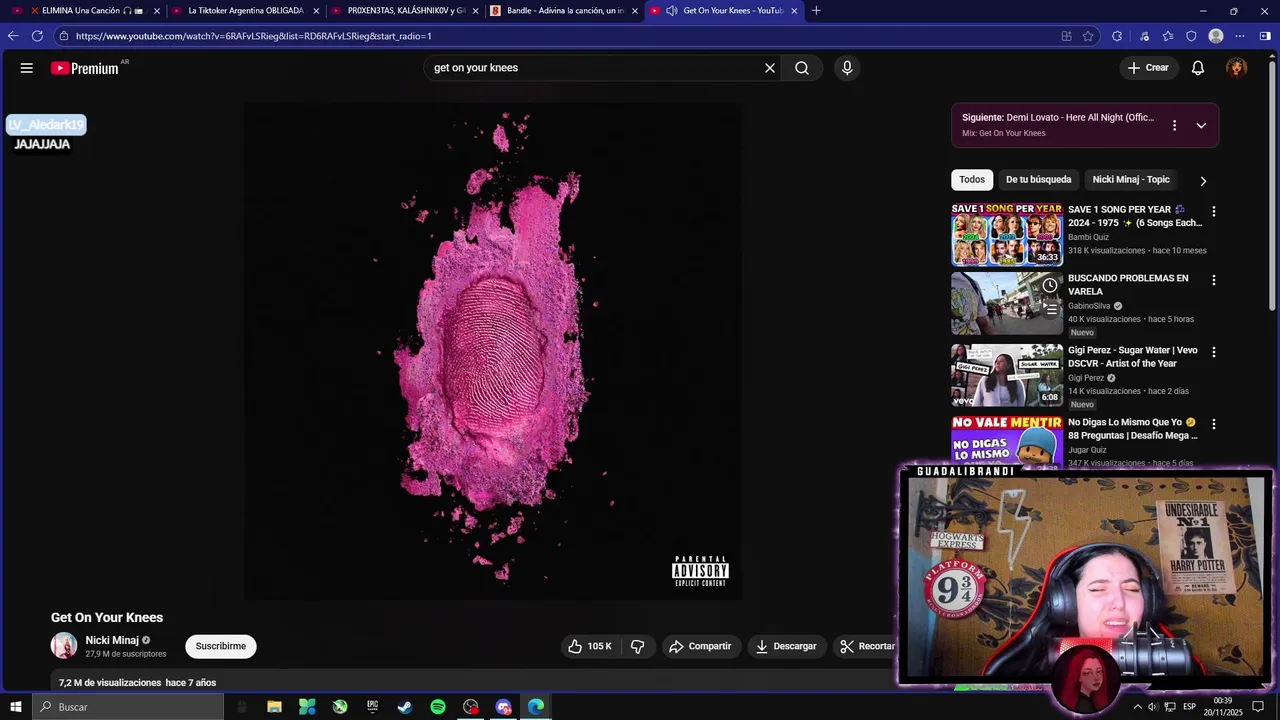Open Gigi Perez Sugar Water thumbnail

pyautogui.click(x=1006, y=375)
